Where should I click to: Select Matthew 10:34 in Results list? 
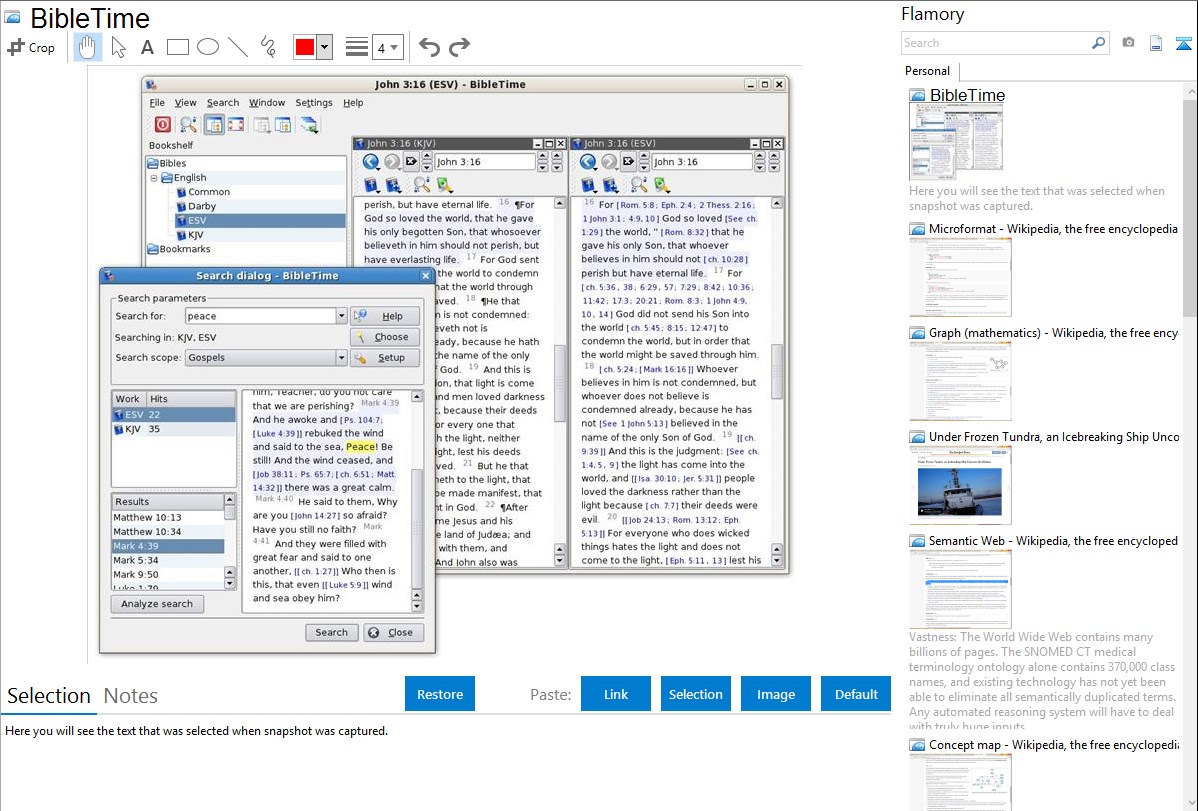pos(168,532)
